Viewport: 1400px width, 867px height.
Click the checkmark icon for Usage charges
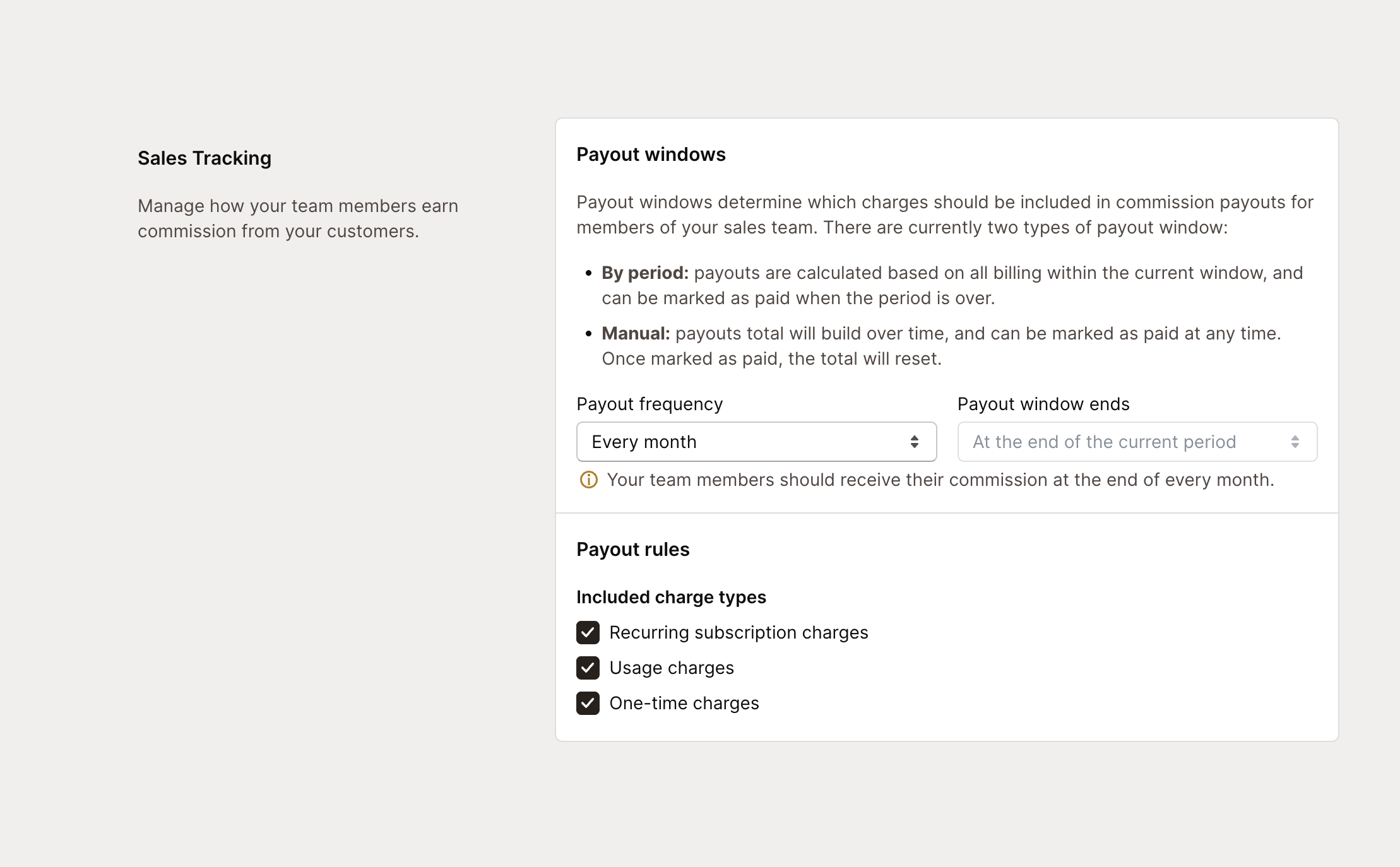pyautogui.click(x=588, y=668)
